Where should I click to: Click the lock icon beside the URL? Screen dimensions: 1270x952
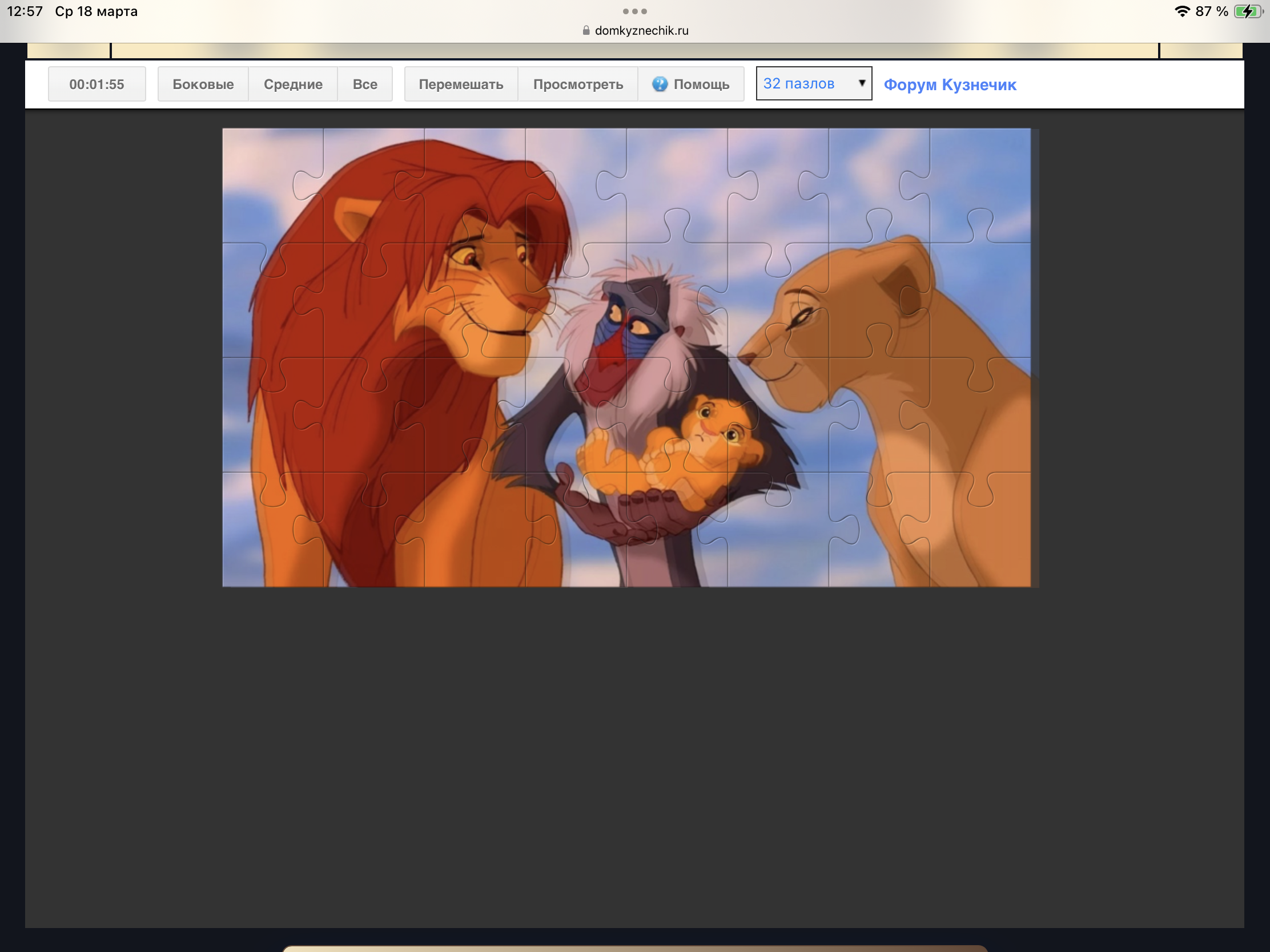click(x=586, y=31)
